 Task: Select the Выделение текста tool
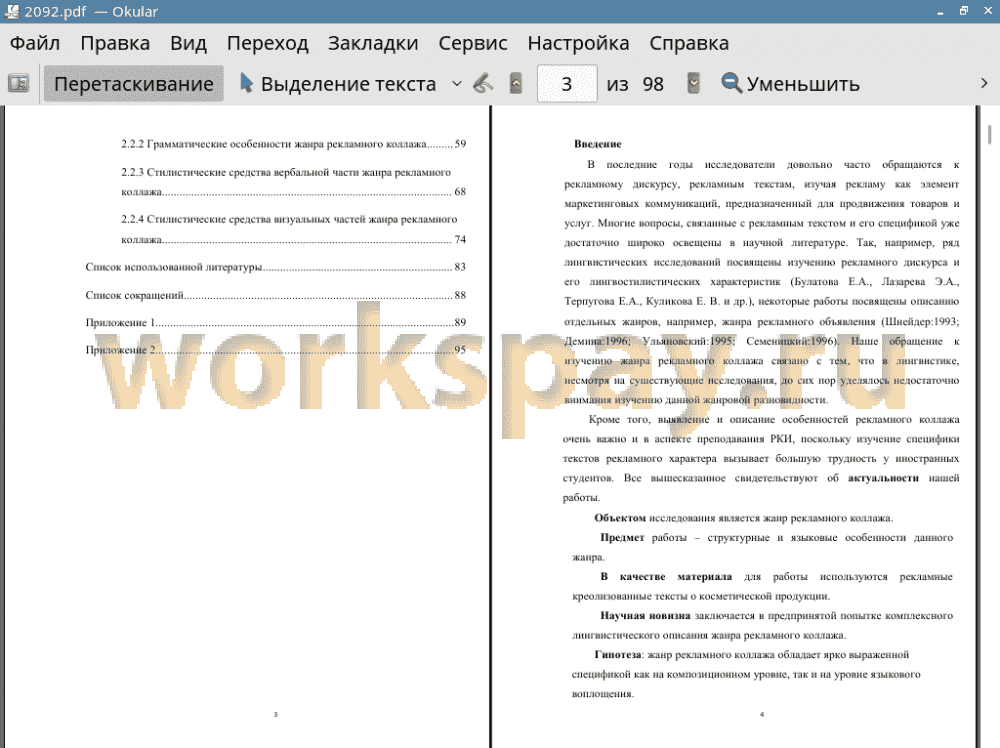tap(338, 84)
